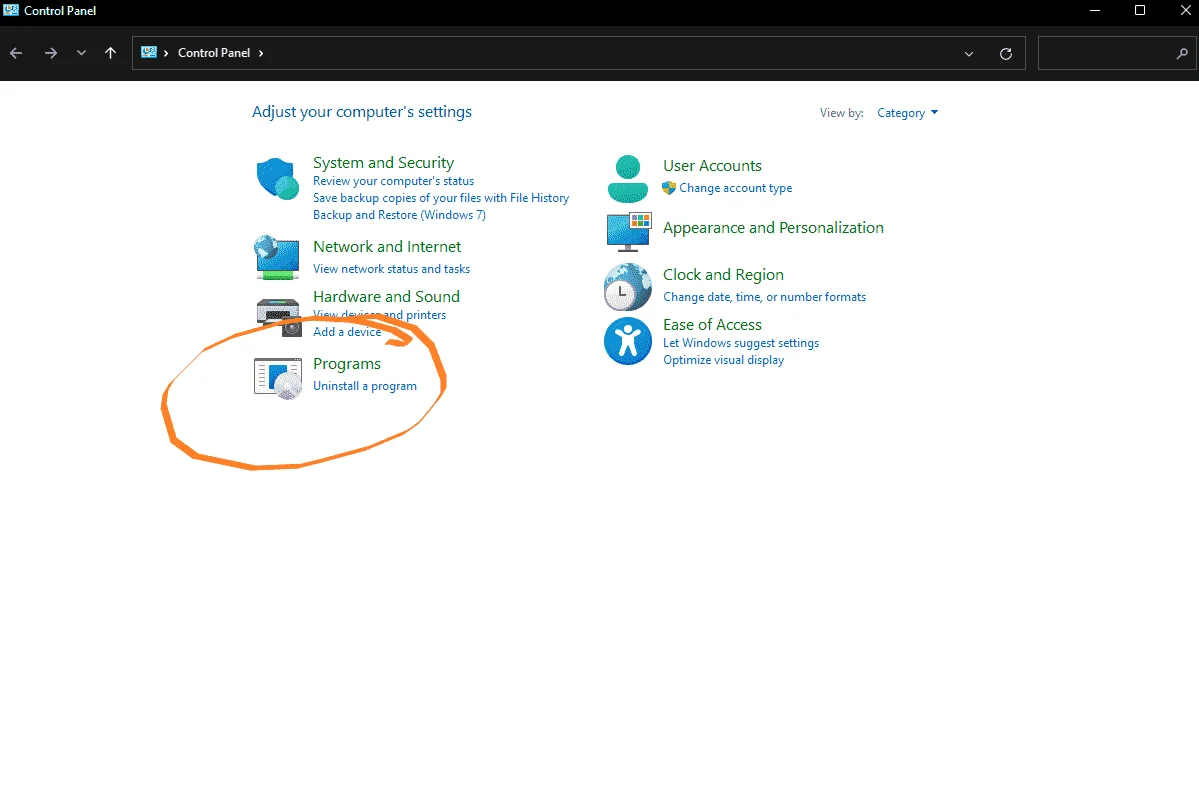Expand the chevron after Control Panel breadcrumb
The height and width of the screenshot is (805, 1199).
[x=261, y=53]
